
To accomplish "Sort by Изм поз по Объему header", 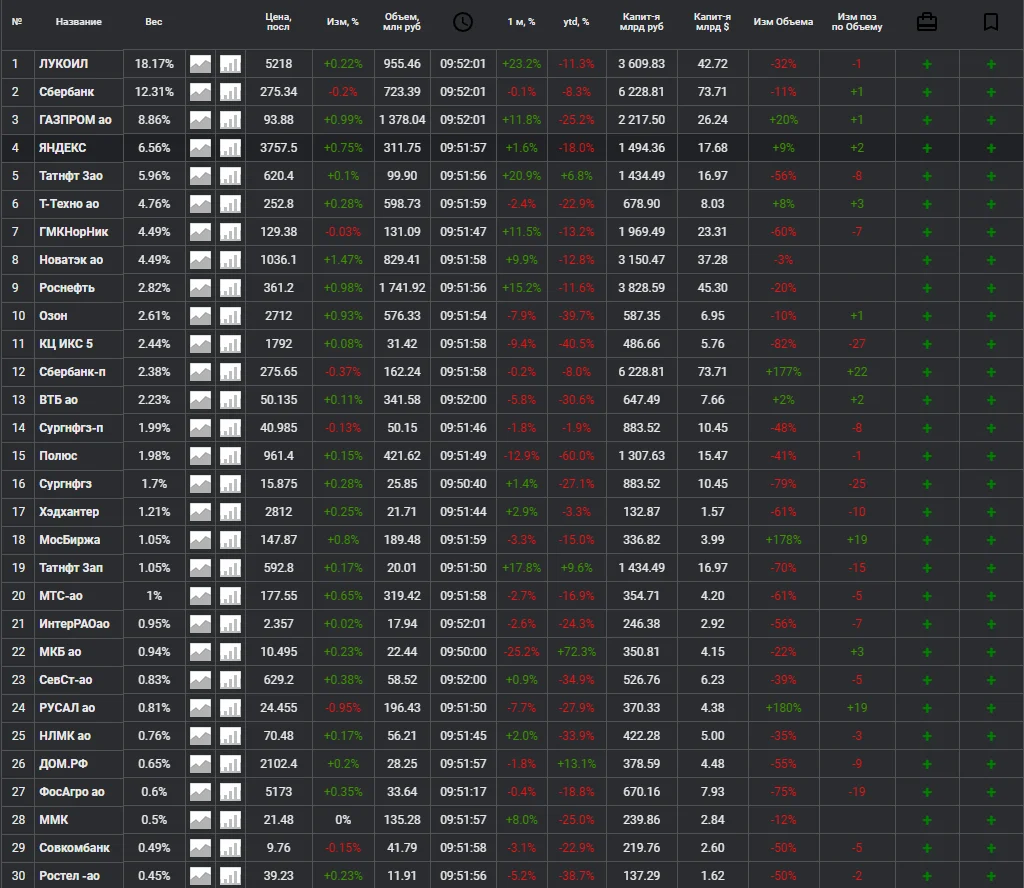I will click(x=857, y=22).
